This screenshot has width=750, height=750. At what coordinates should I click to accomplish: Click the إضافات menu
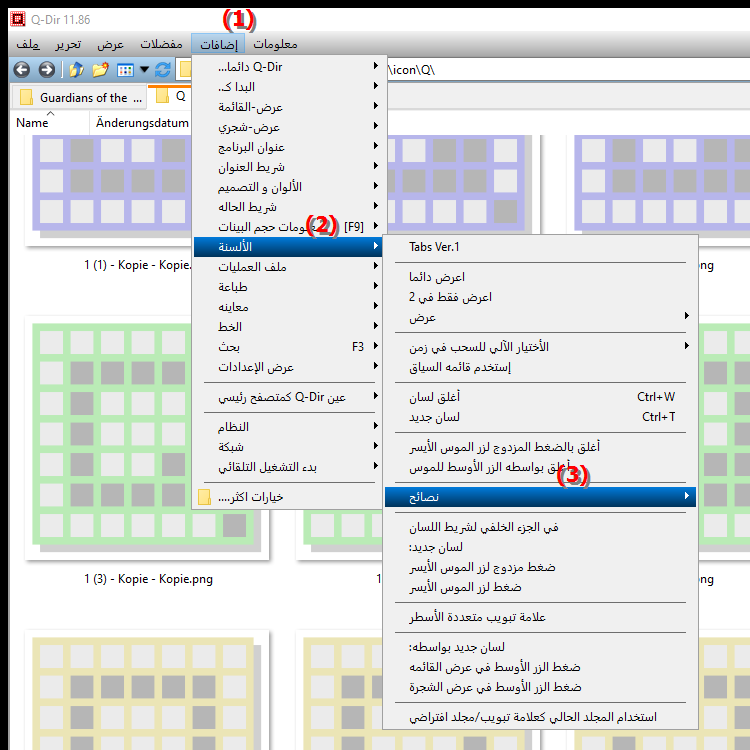(x=218, y=44)
